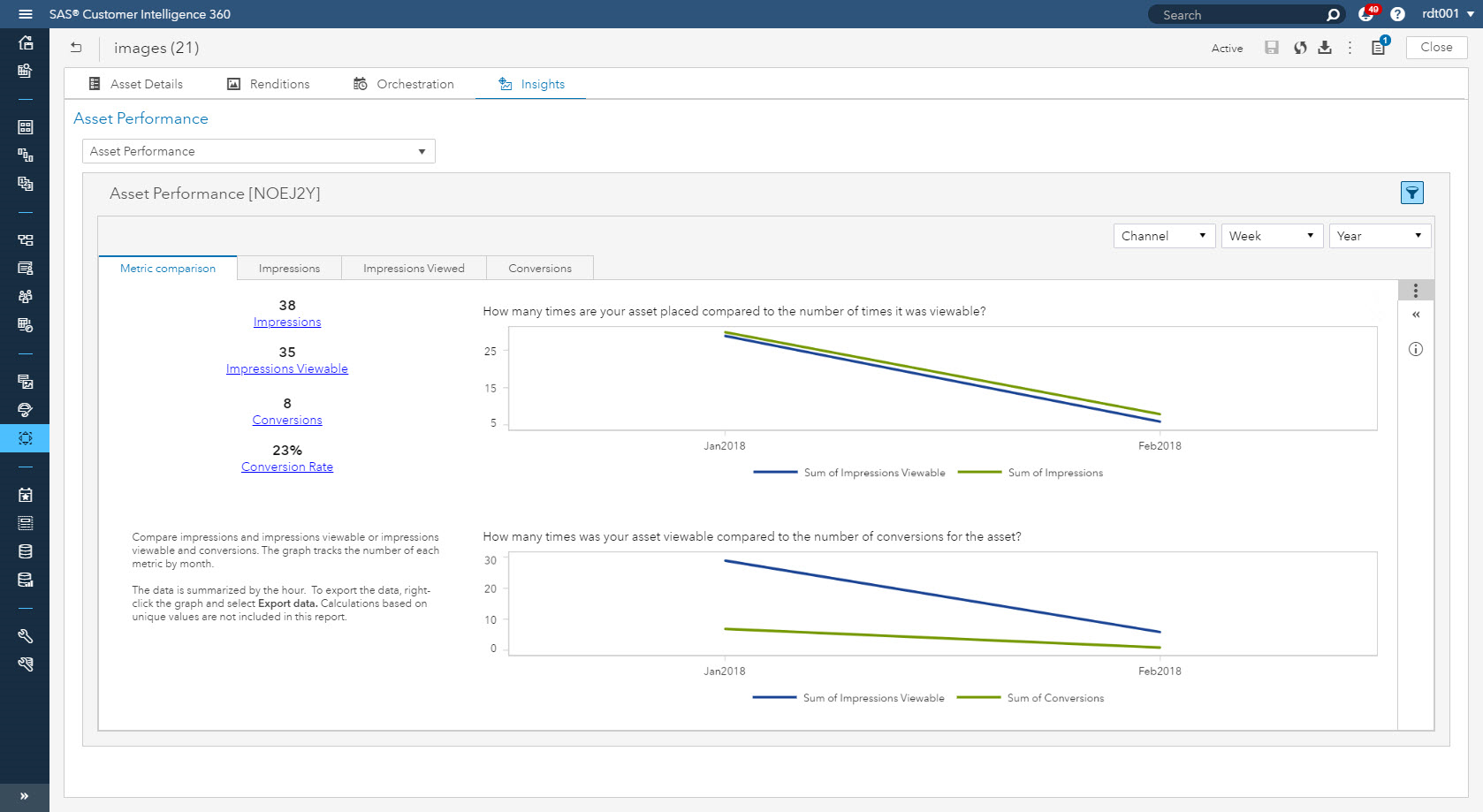
Task: Toggle the report filter funnel icon
Action: click(x=1412, y=193)
